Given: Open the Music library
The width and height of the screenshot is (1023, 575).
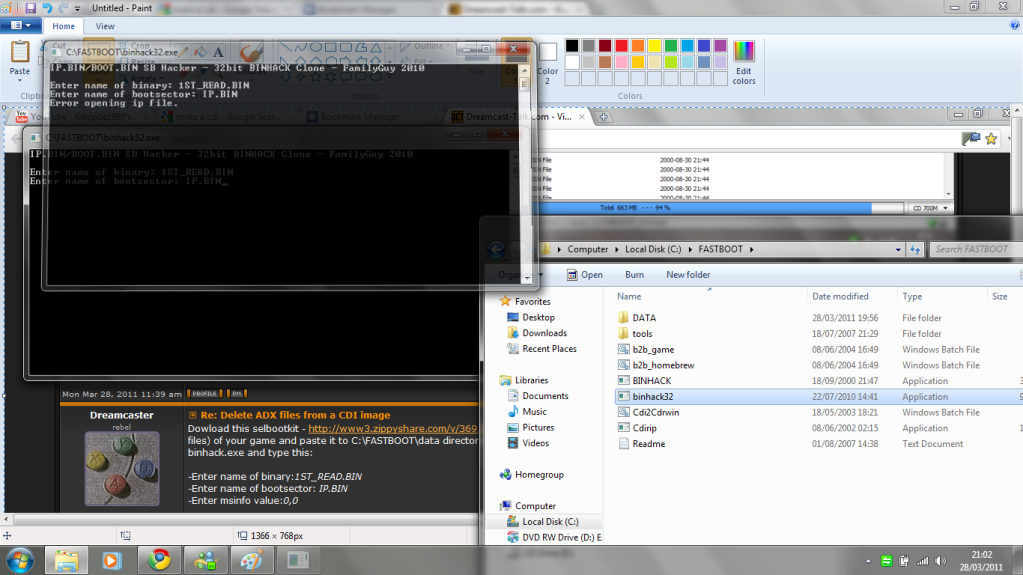Looking at the screenshot, I should pos(534,412).
